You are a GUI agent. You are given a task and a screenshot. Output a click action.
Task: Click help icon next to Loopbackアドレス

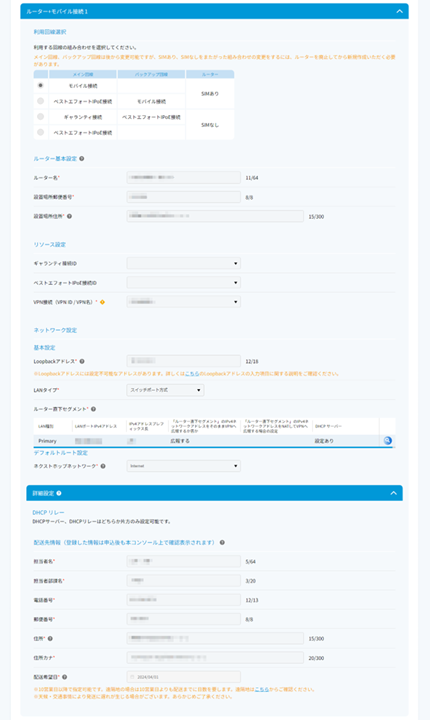pyautogui.click(x=82, y=361)
